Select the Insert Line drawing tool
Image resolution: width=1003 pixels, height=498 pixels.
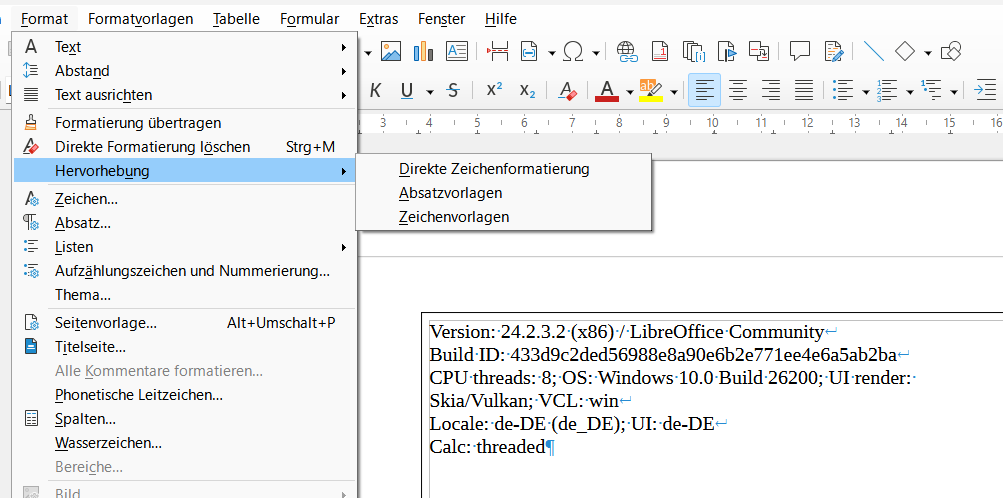click(873, 51)
